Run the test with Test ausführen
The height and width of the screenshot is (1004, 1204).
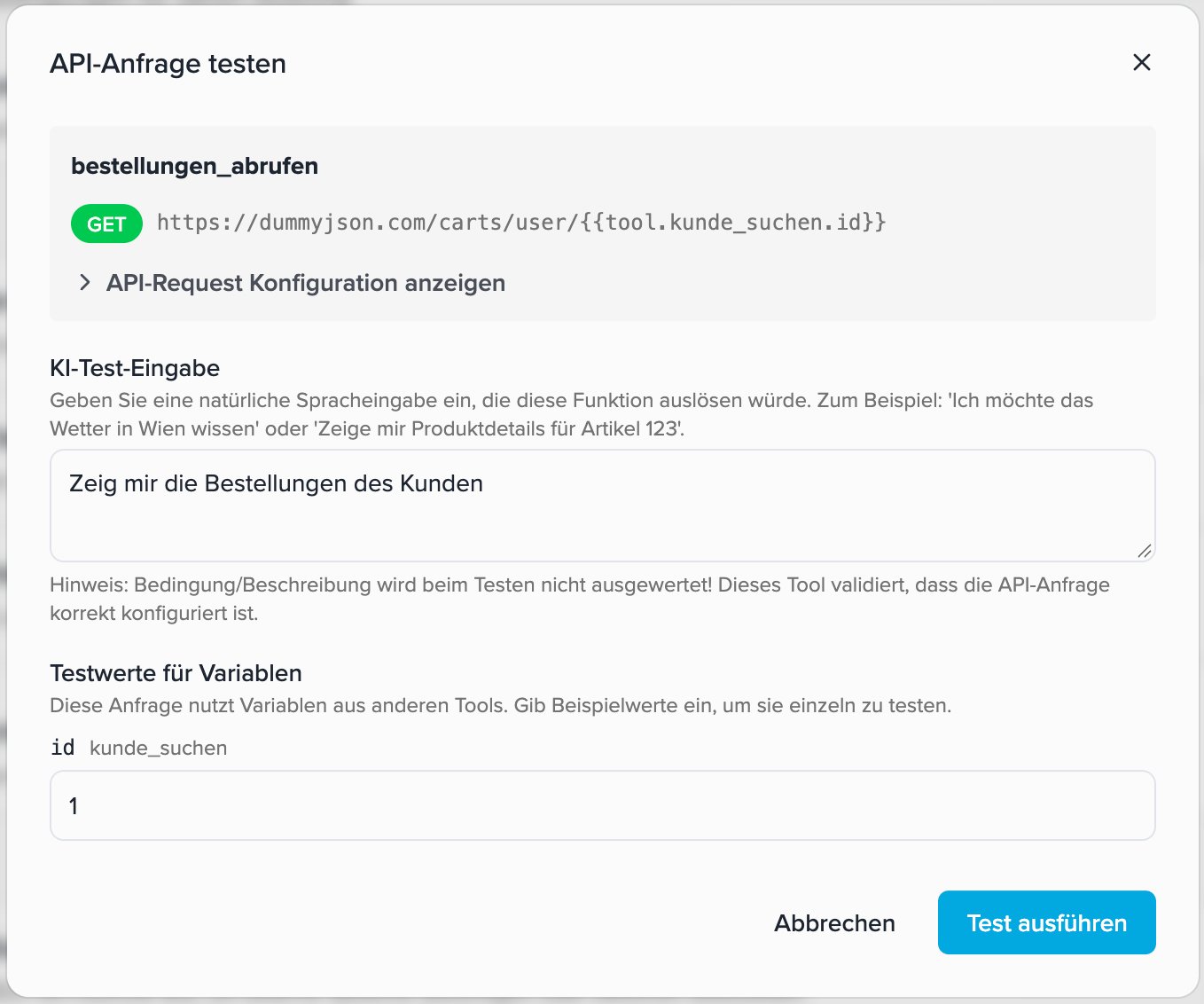[x=1046, y=922]
